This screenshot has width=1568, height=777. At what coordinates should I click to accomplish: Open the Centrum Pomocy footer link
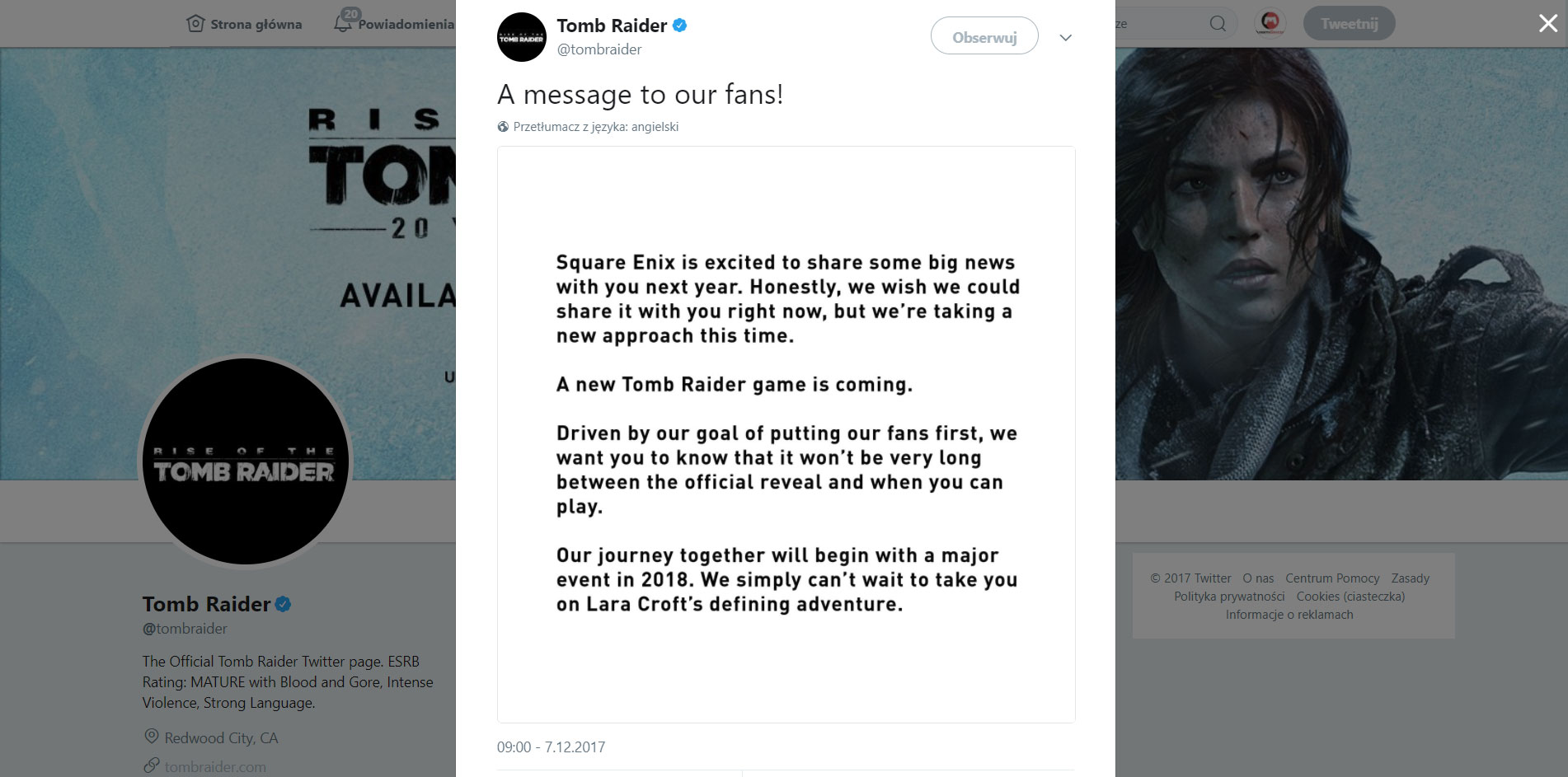point(1331,578)
